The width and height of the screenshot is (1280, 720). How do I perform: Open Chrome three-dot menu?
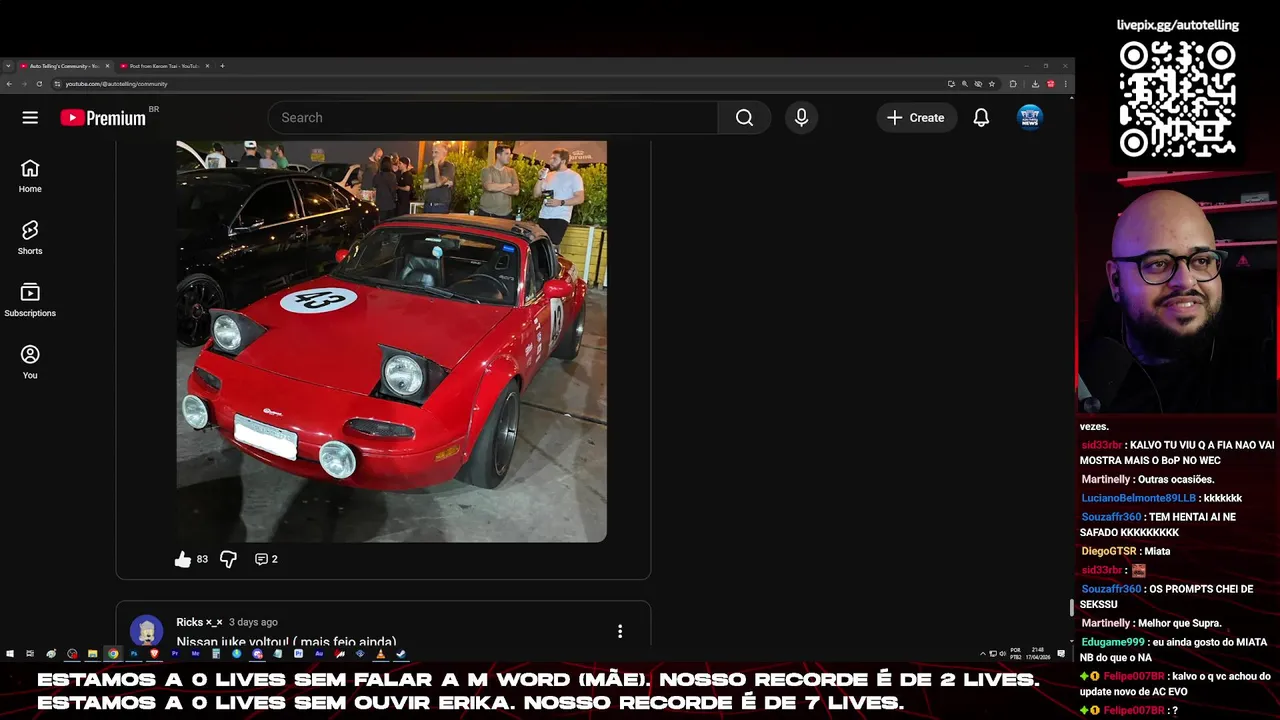(1065, 84)
